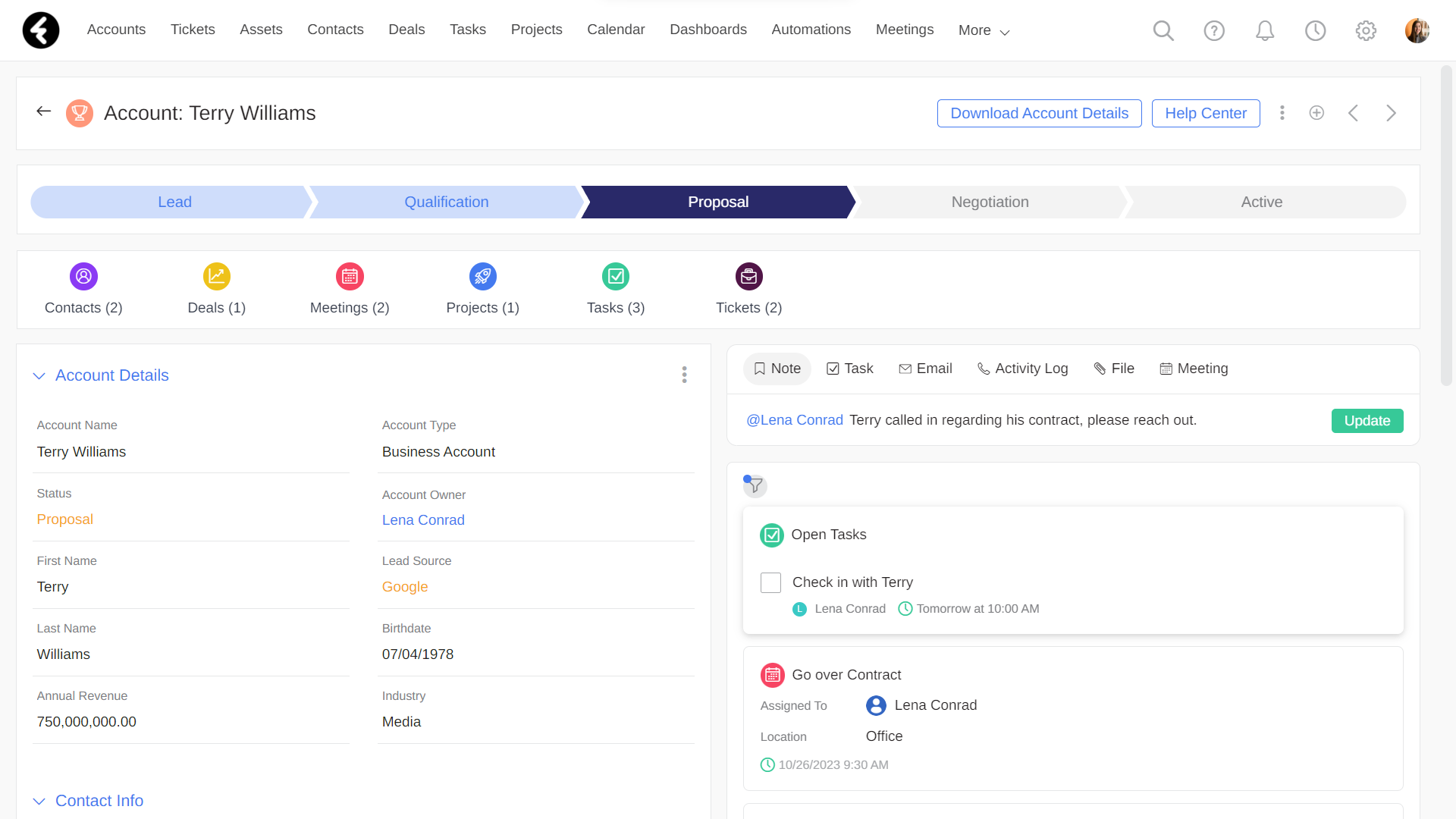Screen dimensions: 1456x819
Task: Open the notifications bell icon
Action: click(1264, 30)
